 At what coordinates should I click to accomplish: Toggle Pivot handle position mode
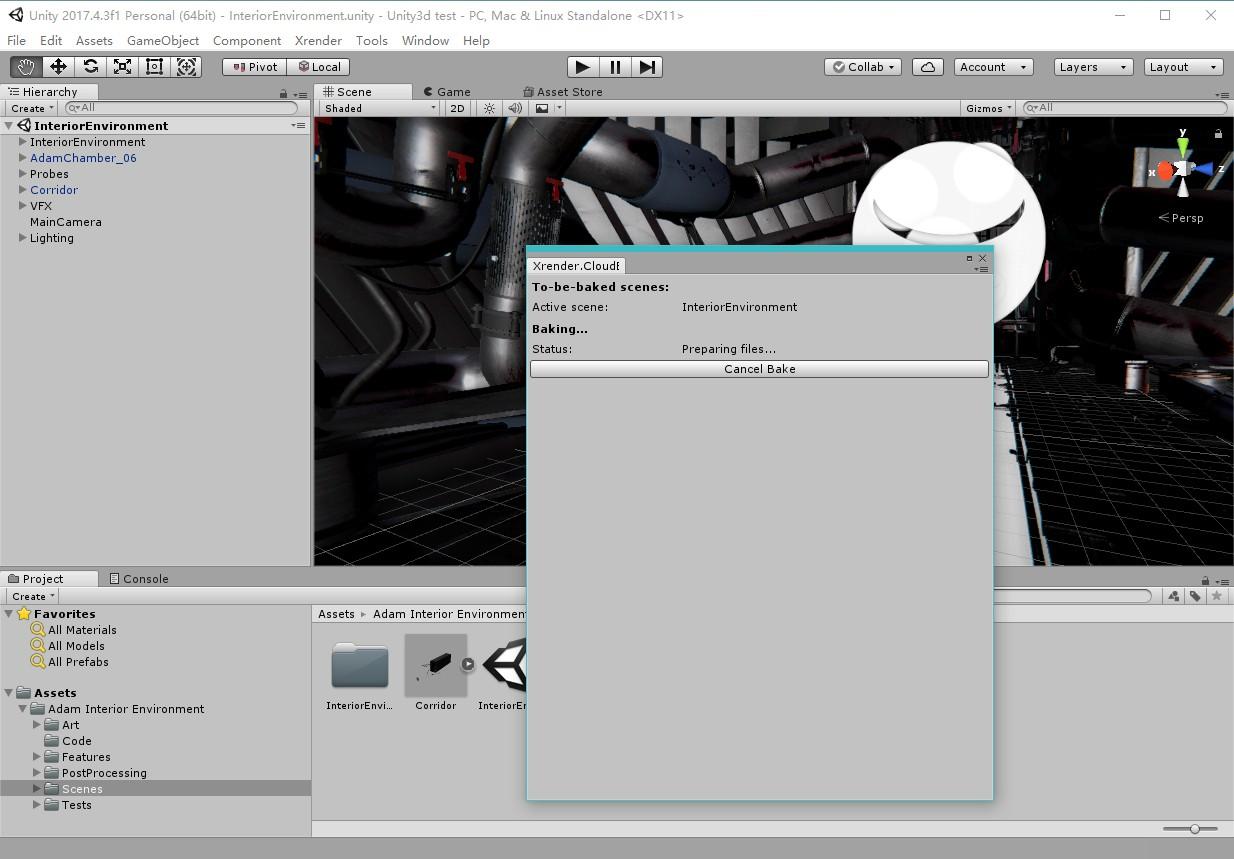pyautogui.click(x=253, y=66)
